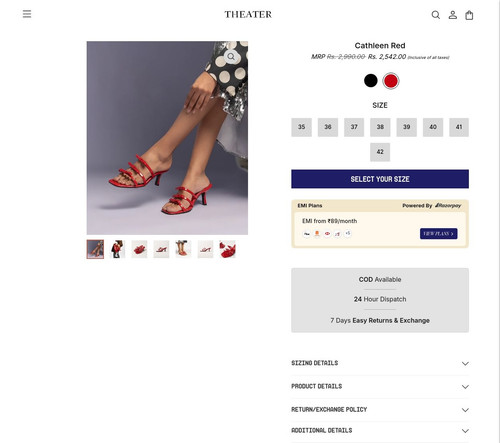Viewport: 500px width, 443px height.
Task: Click the Razorpay logo in EMI box
Action: tap(448, 205)
